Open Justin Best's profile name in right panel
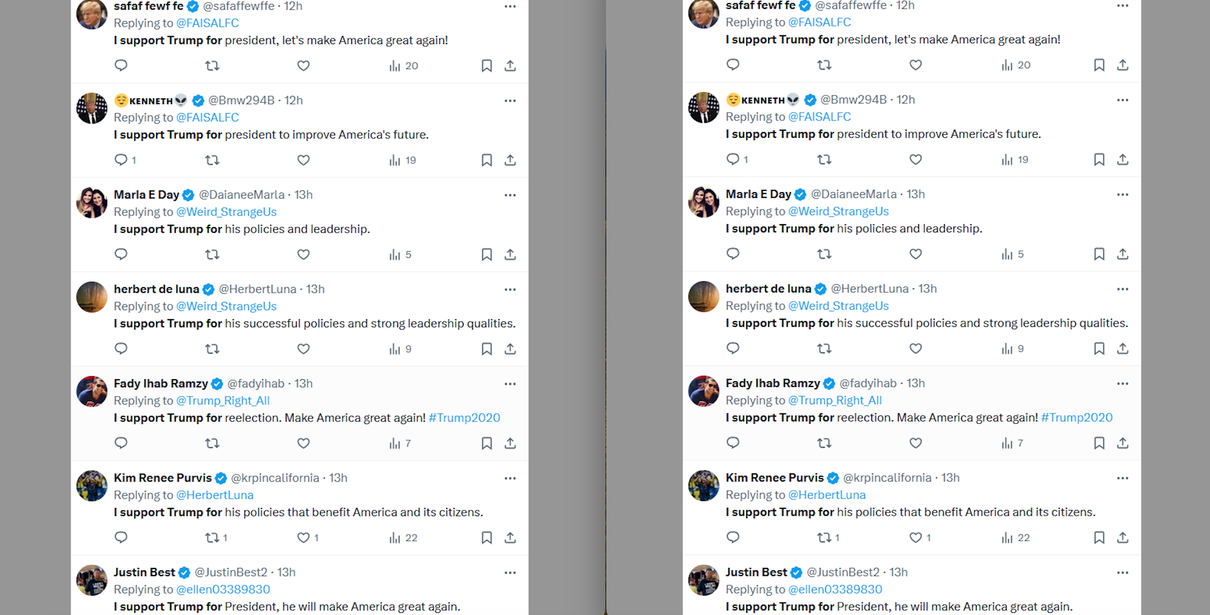Screen dimensions: 1210x615 [757, 572]
